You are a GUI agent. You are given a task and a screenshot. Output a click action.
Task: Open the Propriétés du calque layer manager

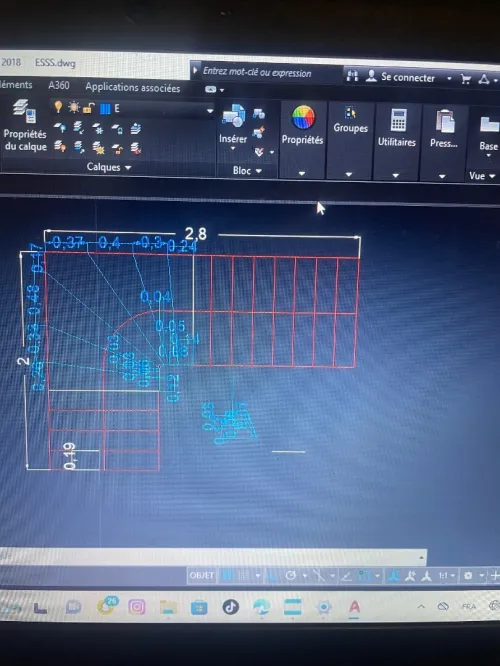(x=25, y=125)
